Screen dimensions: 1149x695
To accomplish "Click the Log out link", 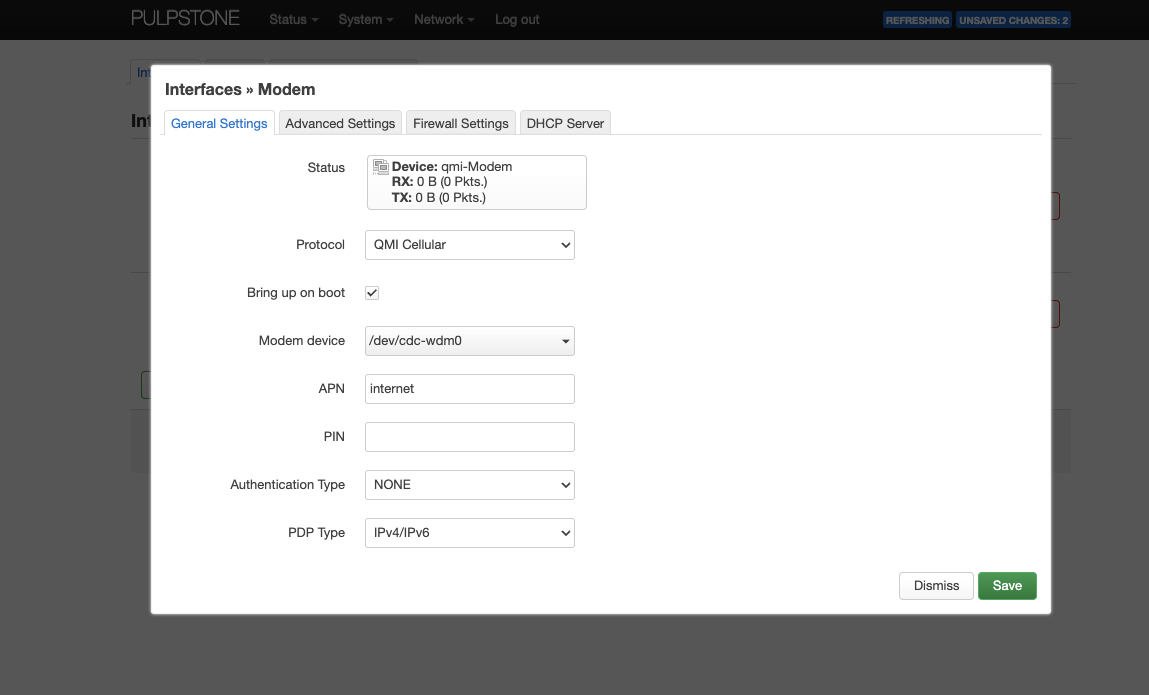I will [517, 20].
